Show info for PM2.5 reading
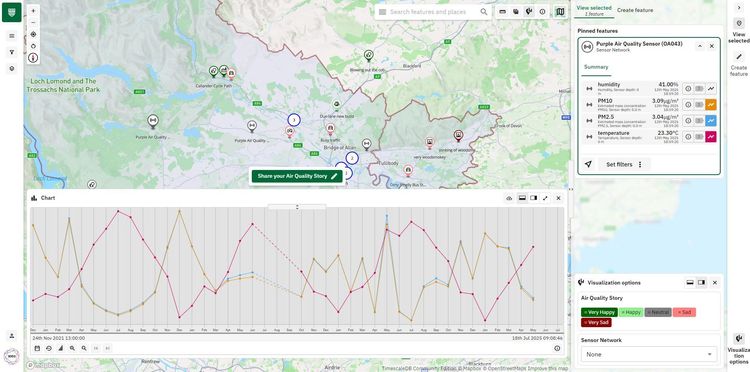Screen dimensions: 750x372 pos(688,120)
